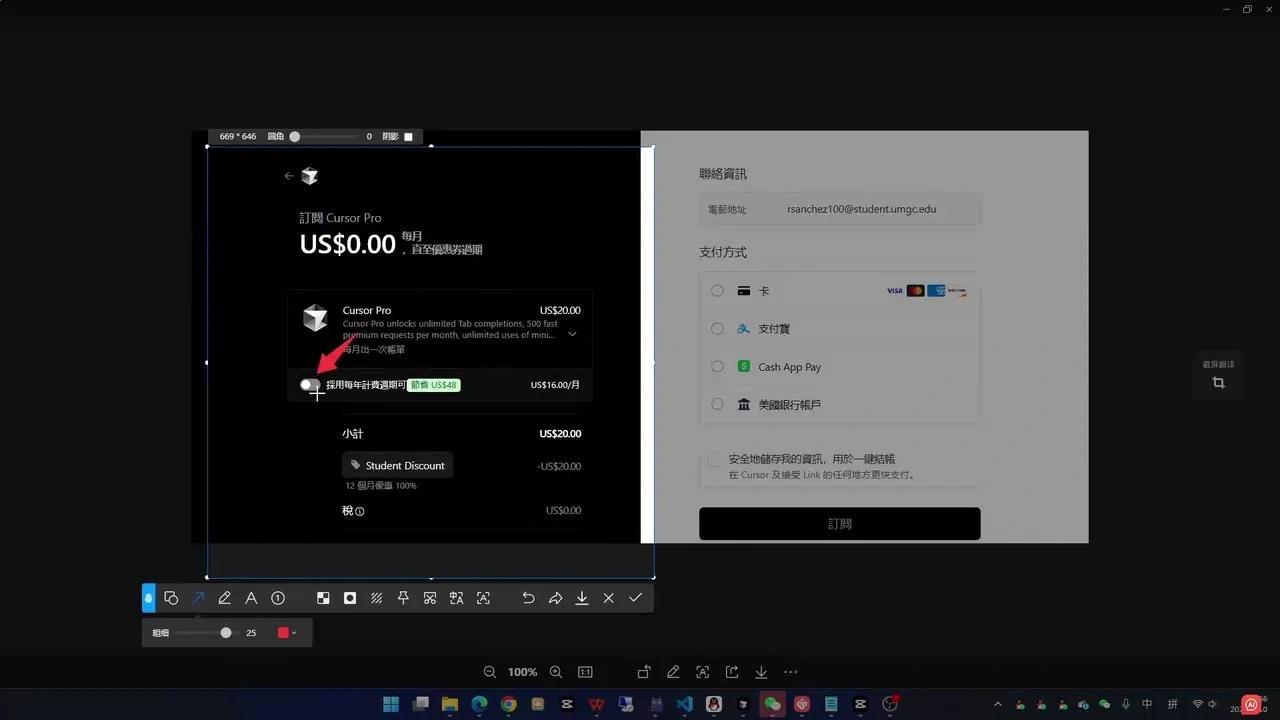Select the Text annotation tool
This screenshot has width=1280, height=720.
[251, 597]
